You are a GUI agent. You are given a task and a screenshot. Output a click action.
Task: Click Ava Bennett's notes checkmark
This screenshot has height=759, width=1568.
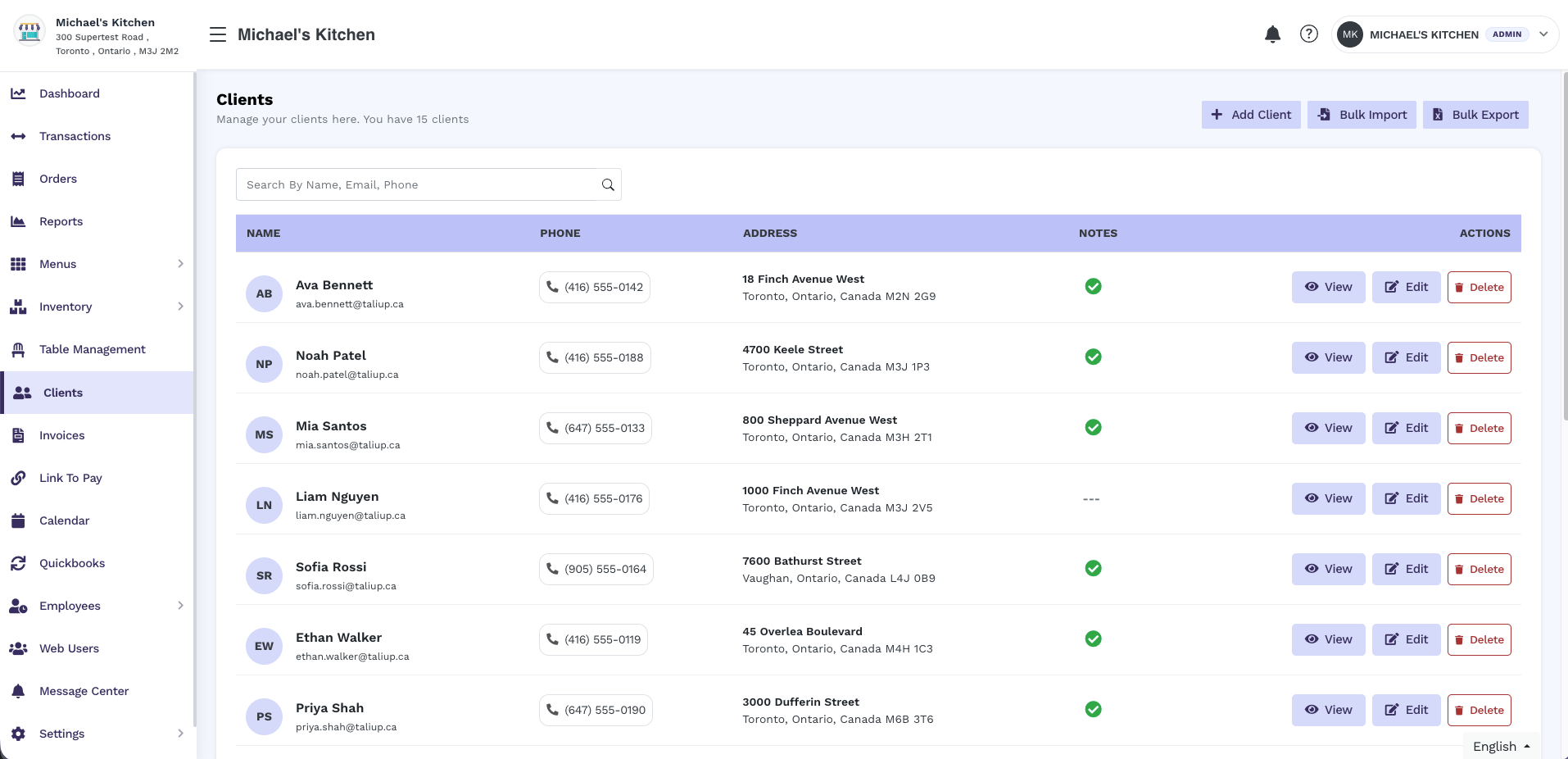[1093, 286]
